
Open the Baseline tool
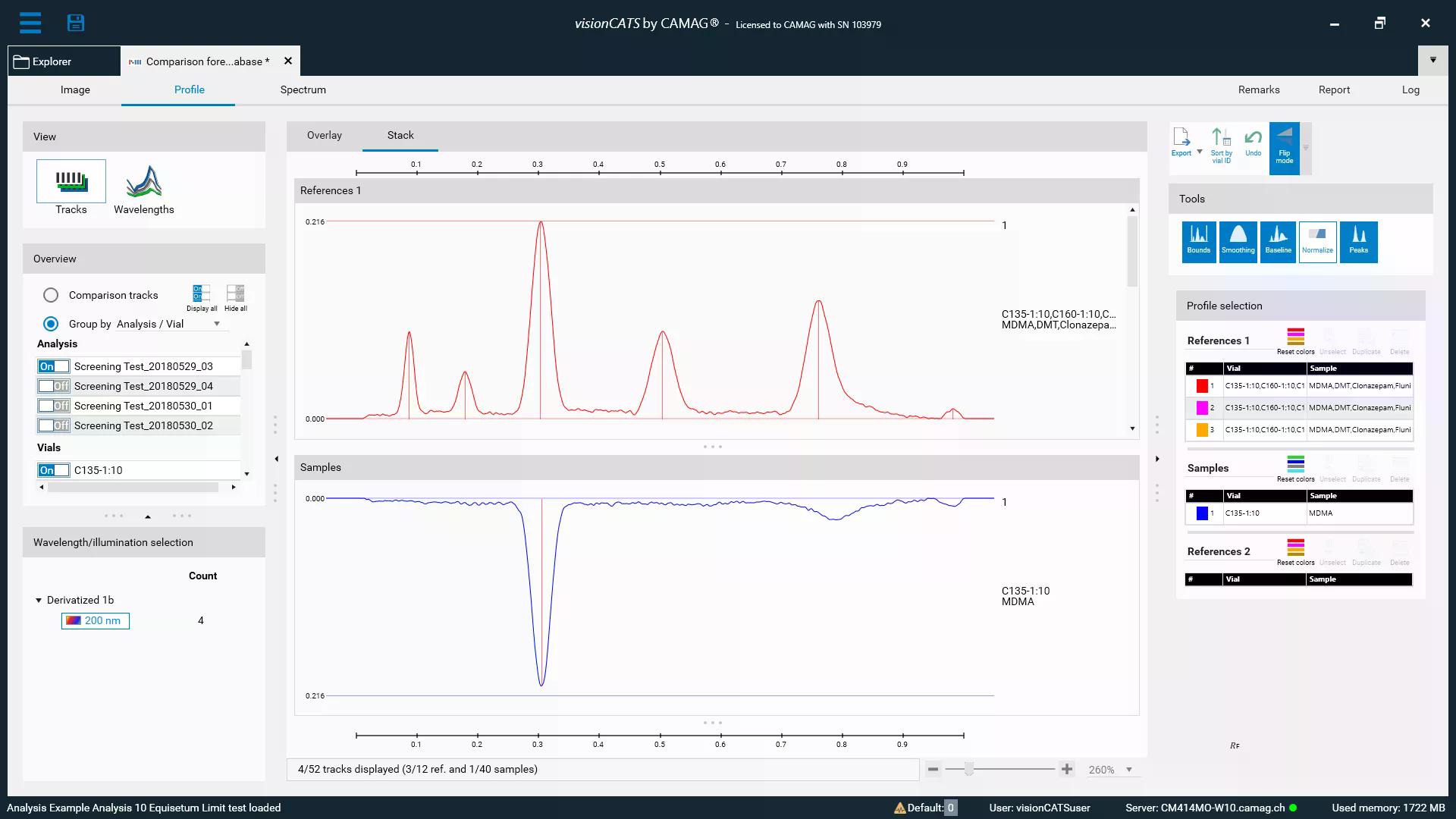pos(1278,241)
